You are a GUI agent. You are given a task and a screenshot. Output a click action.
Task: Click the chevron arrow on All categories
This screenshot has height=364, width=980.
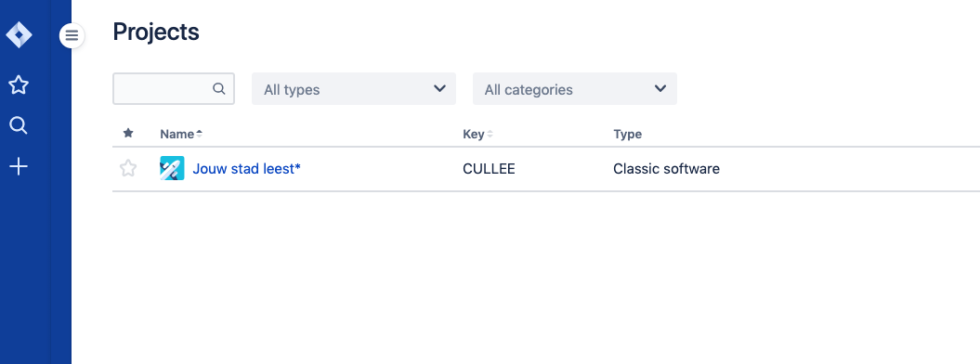click(660, 89)
